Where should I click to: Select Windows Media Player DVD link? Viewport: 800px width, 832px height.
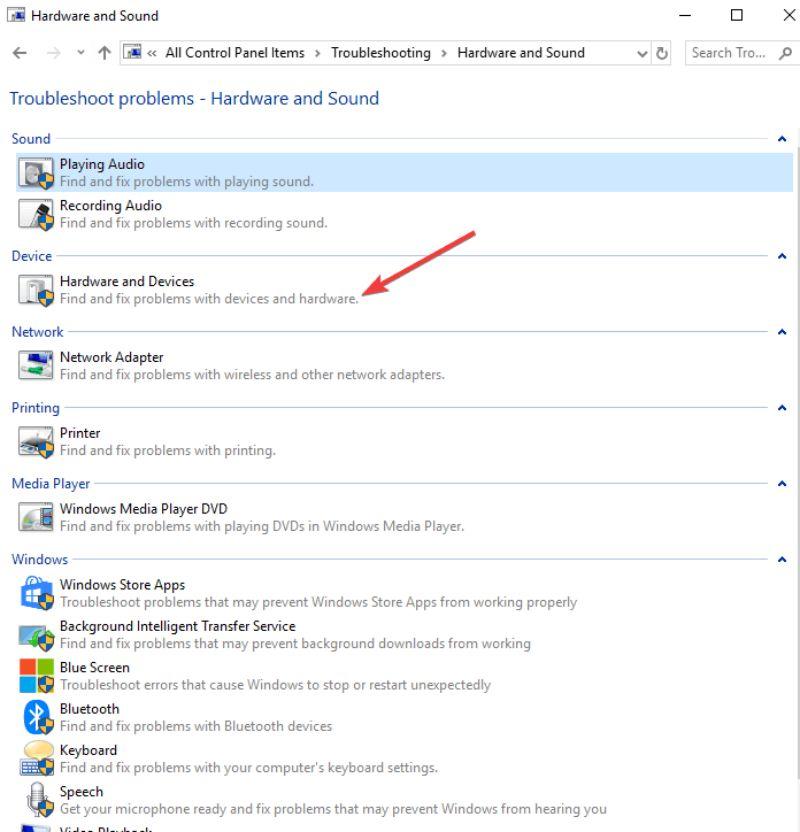(x=143, y=509)
